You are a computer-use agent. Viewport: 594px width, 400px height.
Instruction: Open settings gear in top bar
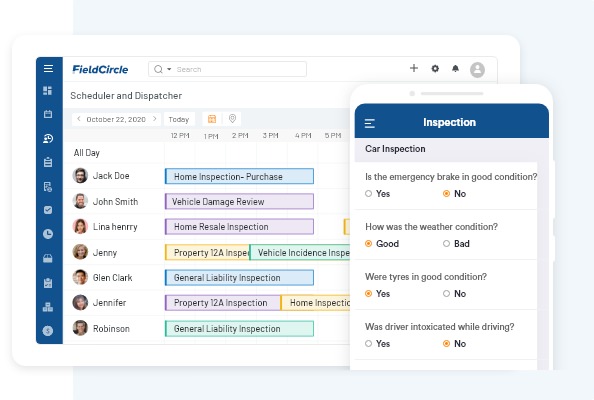(x=435, y=69)
